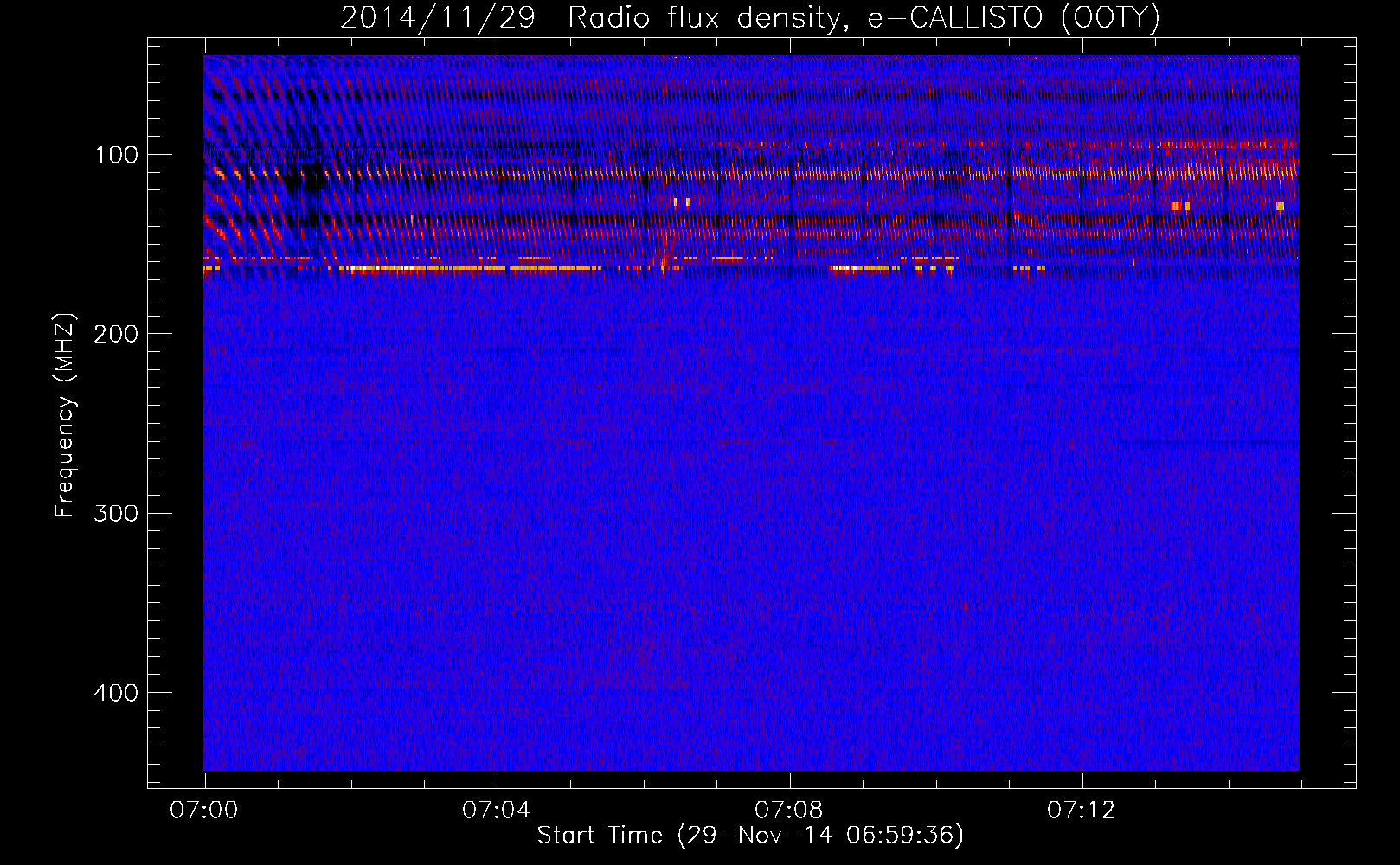Click the 200 MHz frequency tick label
Image resolution: width=1400 pixels, height=865 pixels.
[115, 334]
